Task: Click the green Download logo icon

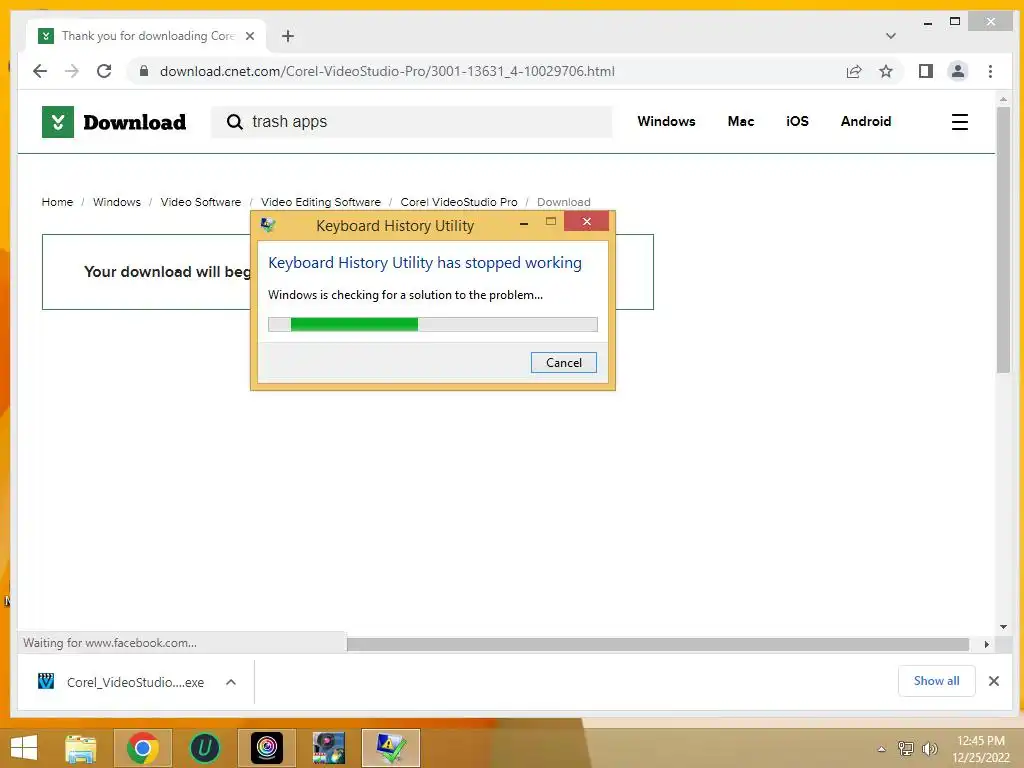Action: [x=57, y=121]
